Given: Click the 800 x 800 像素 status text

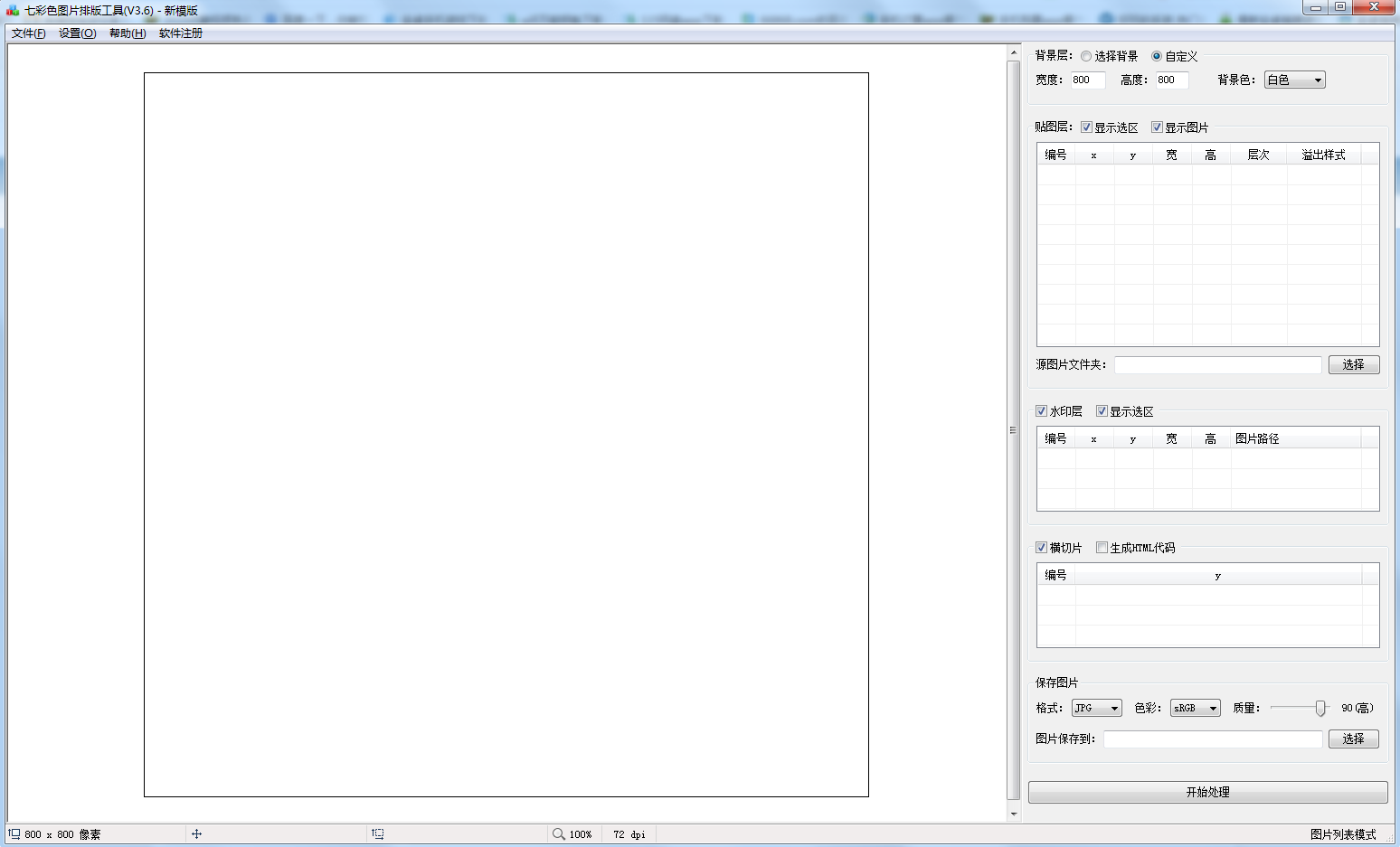Looking at the screenshot, I should (x=62, y=834).
